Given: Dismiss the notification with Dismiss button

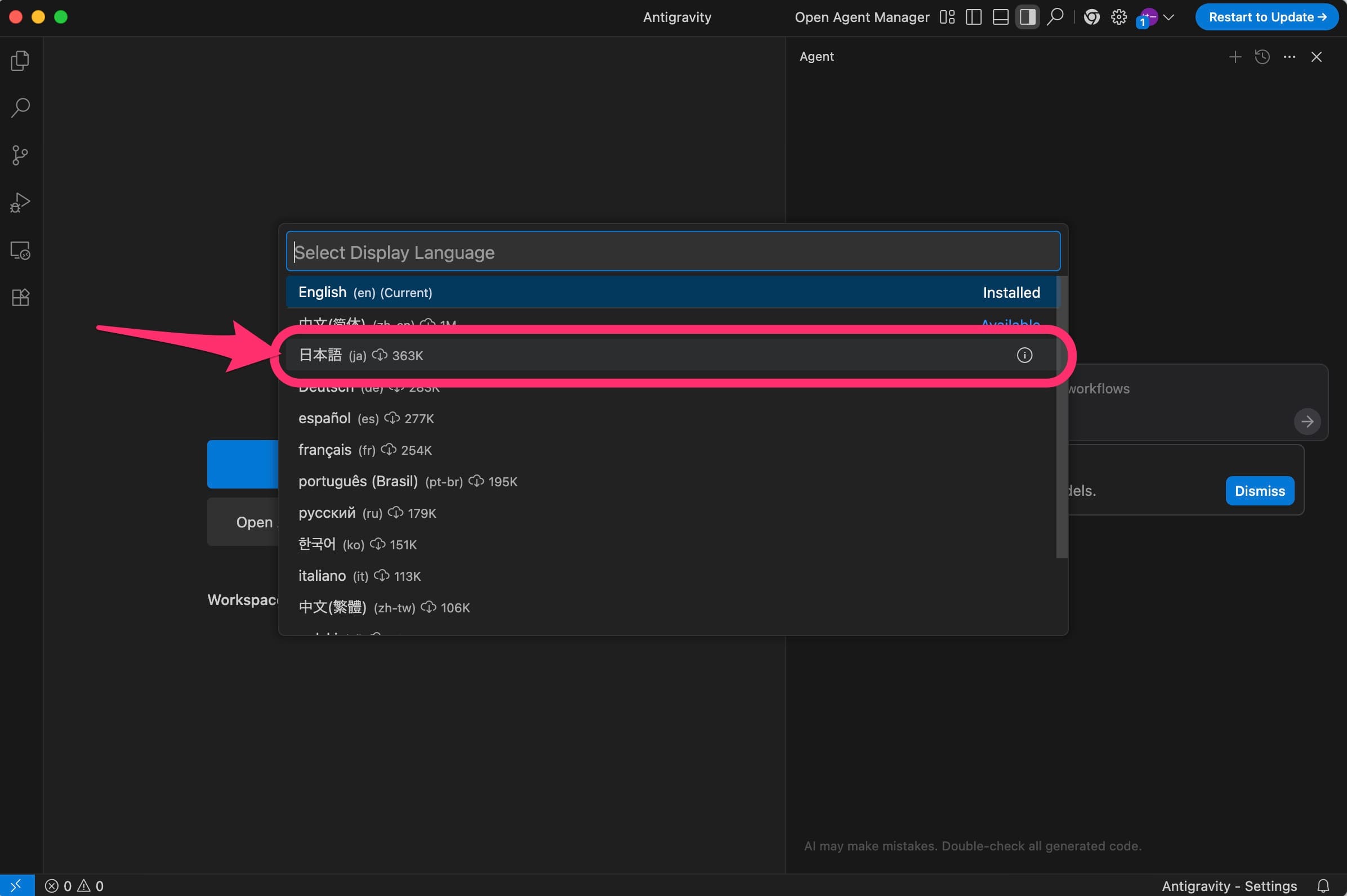Looking at the screenshot, I should pyautogui.click(x=1259, y=491).
